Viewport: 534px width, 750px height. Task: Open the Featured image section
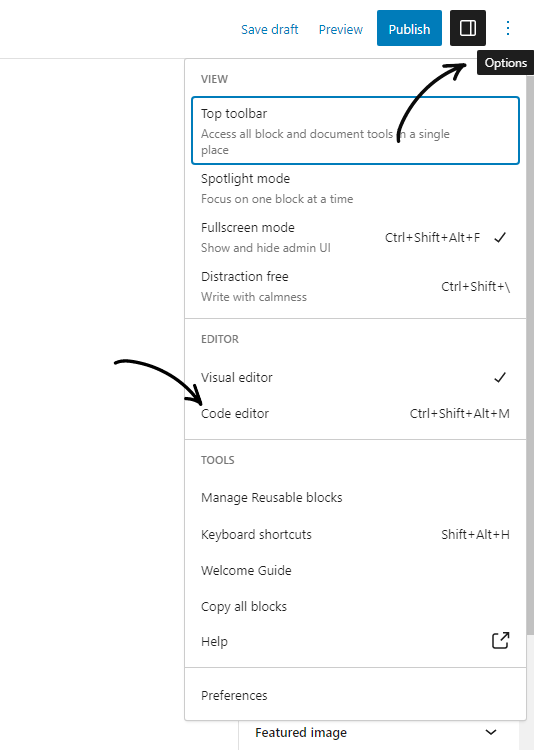(378, 732)
